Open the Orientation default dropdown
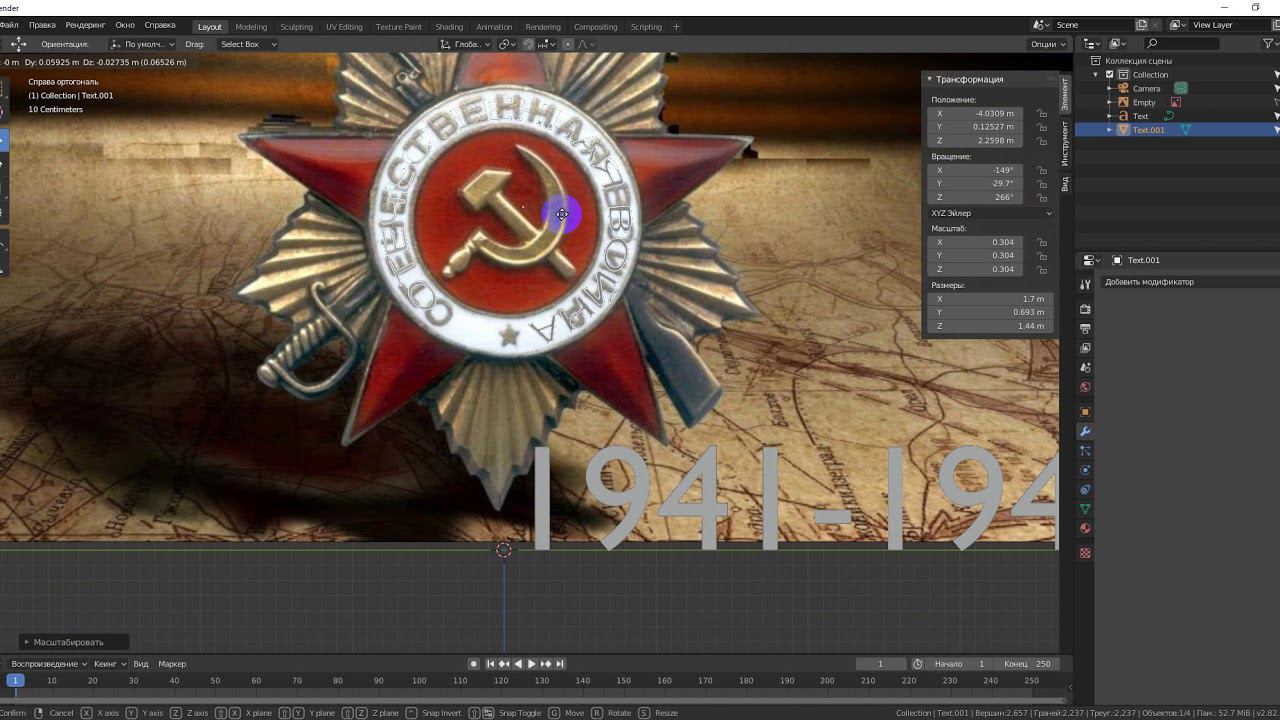This screenshot has height=720, width=1280. coord(142,44)
